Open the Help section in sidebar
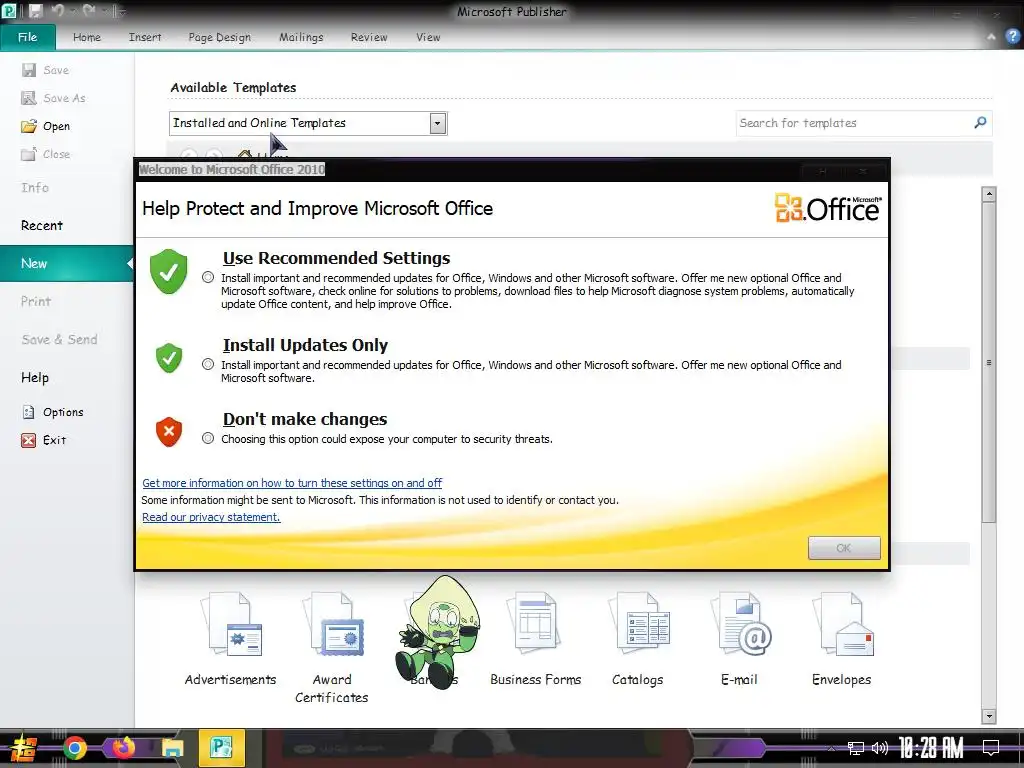The height and width of the screenshot is (768, 1024). click(x=35, y=377)
